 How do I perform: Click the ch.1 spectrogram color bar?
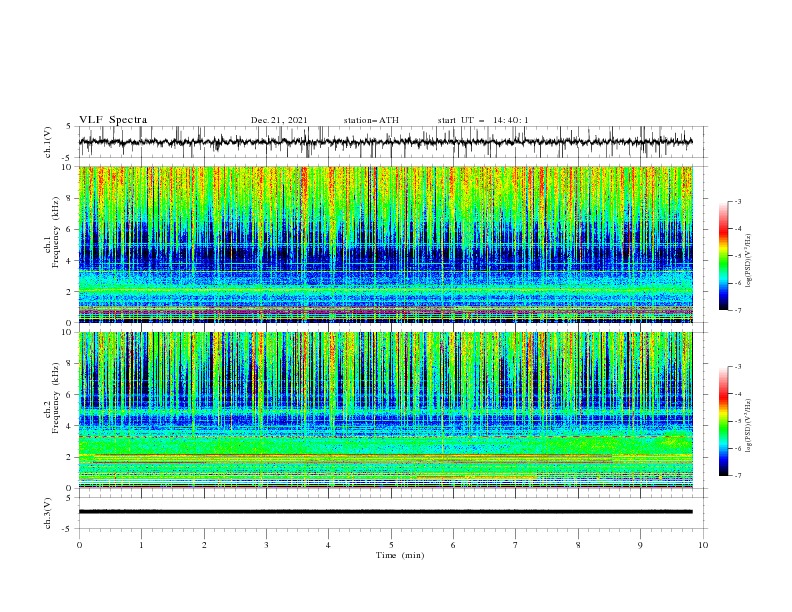pyautogui.click(x=724, y=256)
